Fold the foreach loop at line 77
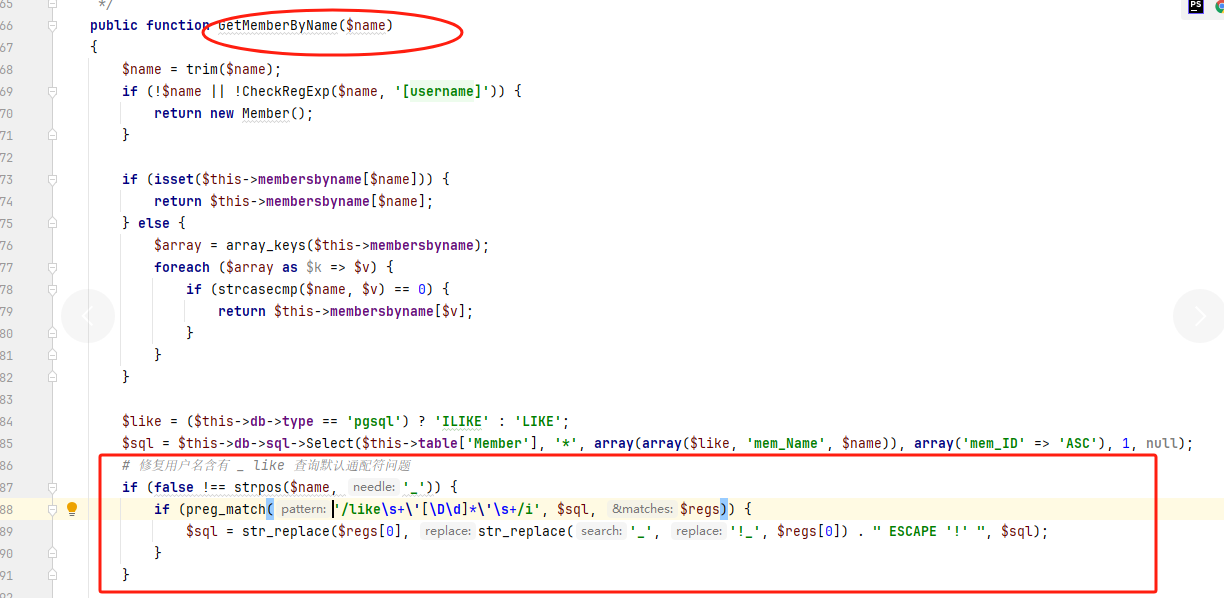The width and height of the screenshot is (1224, 598). tap(52, 268)
